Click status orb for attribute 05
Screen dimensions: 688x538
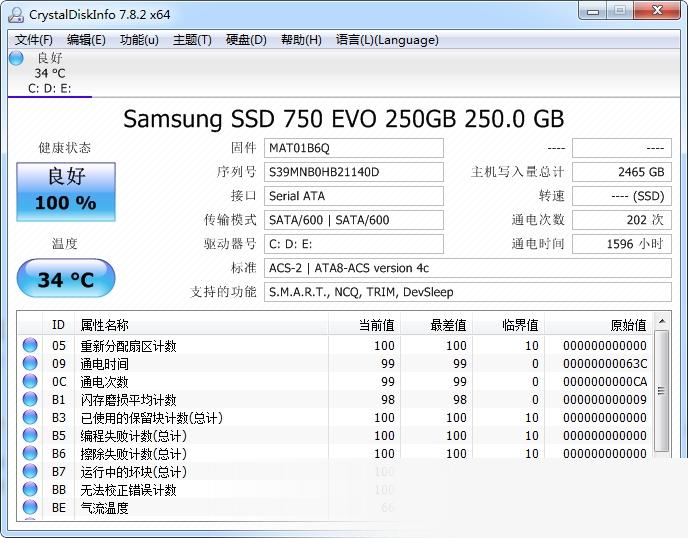tap(30, 345)
